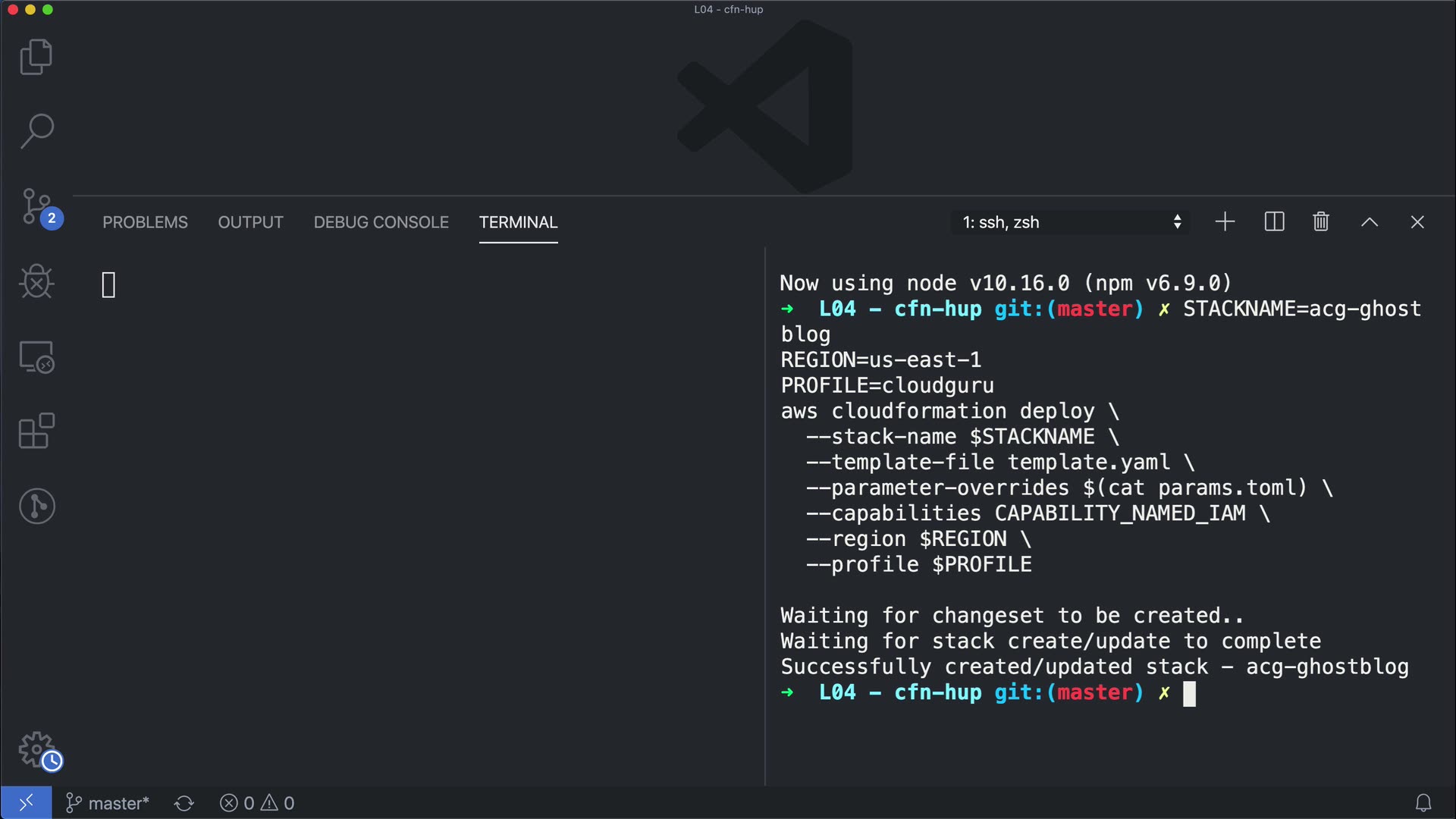
Task: Open errors and warnings status indicator
Action: coord(257,803)
